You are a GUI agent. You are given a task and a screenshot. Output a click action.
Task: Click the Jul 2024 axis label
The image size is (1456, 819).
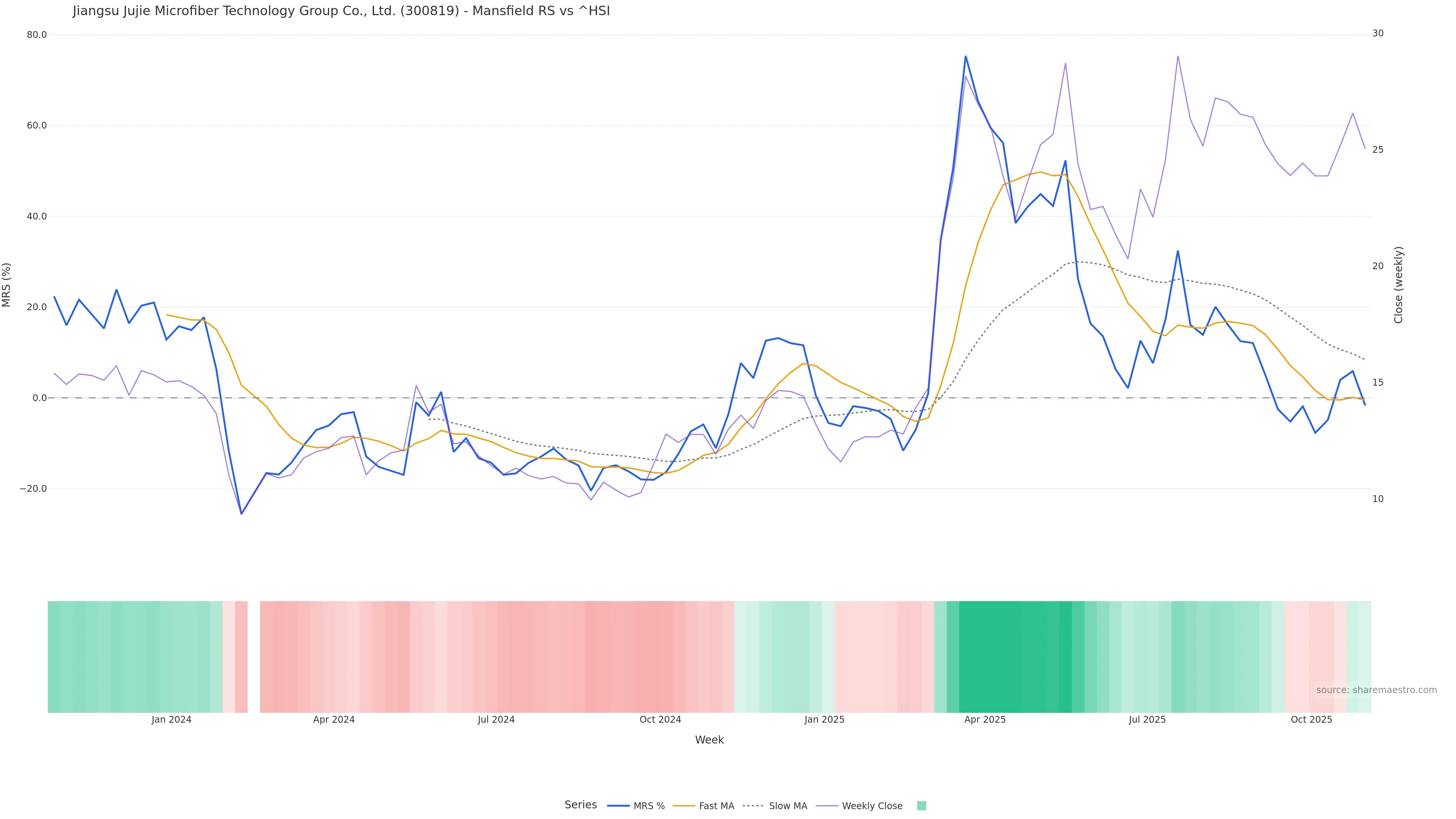496,720
